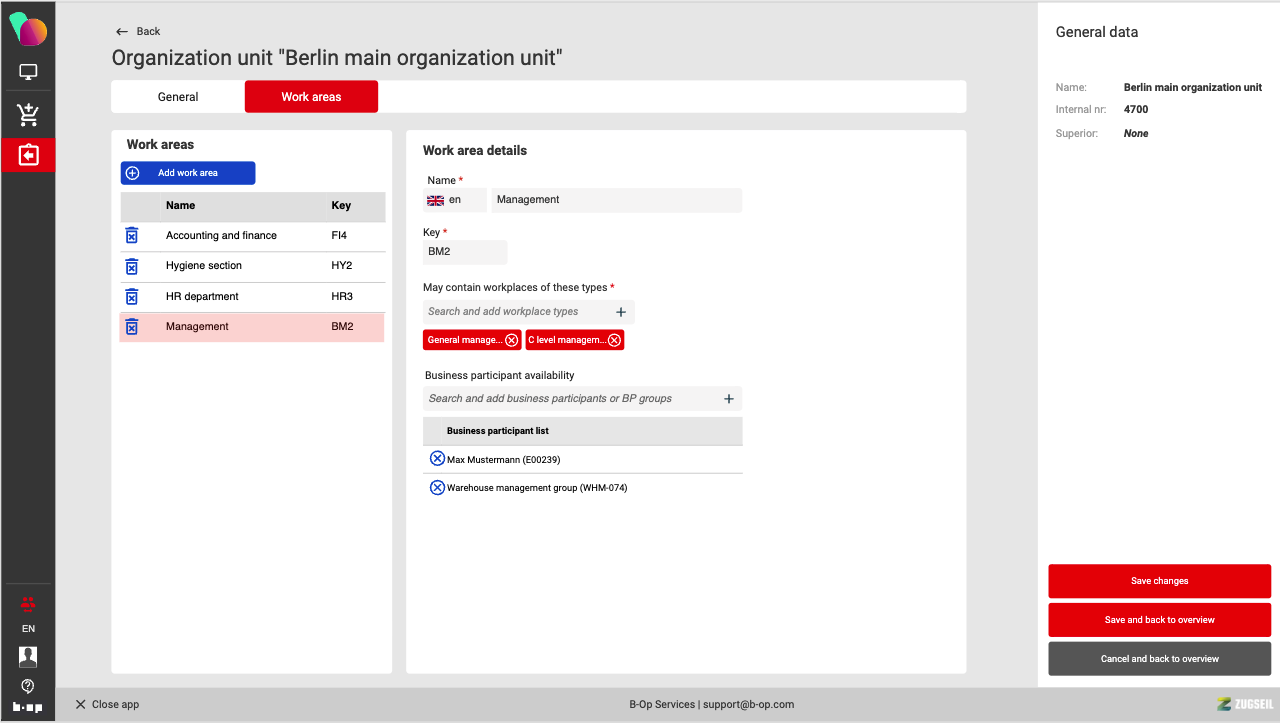
Task: Remove the C level management tag
Action: point(614,340)
